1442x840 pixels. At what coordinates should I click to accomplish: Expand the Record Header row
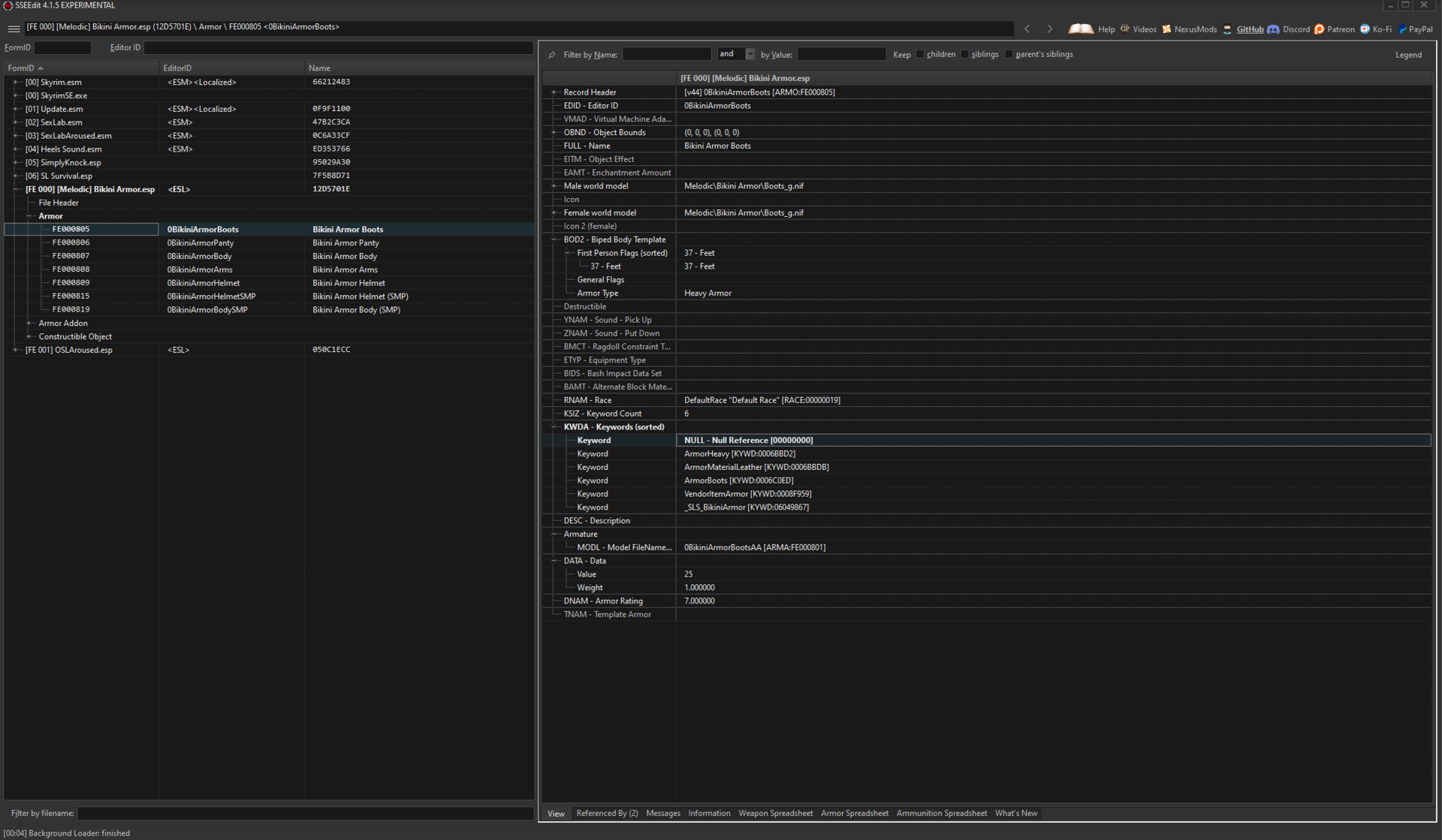click(x=554, y=92)
